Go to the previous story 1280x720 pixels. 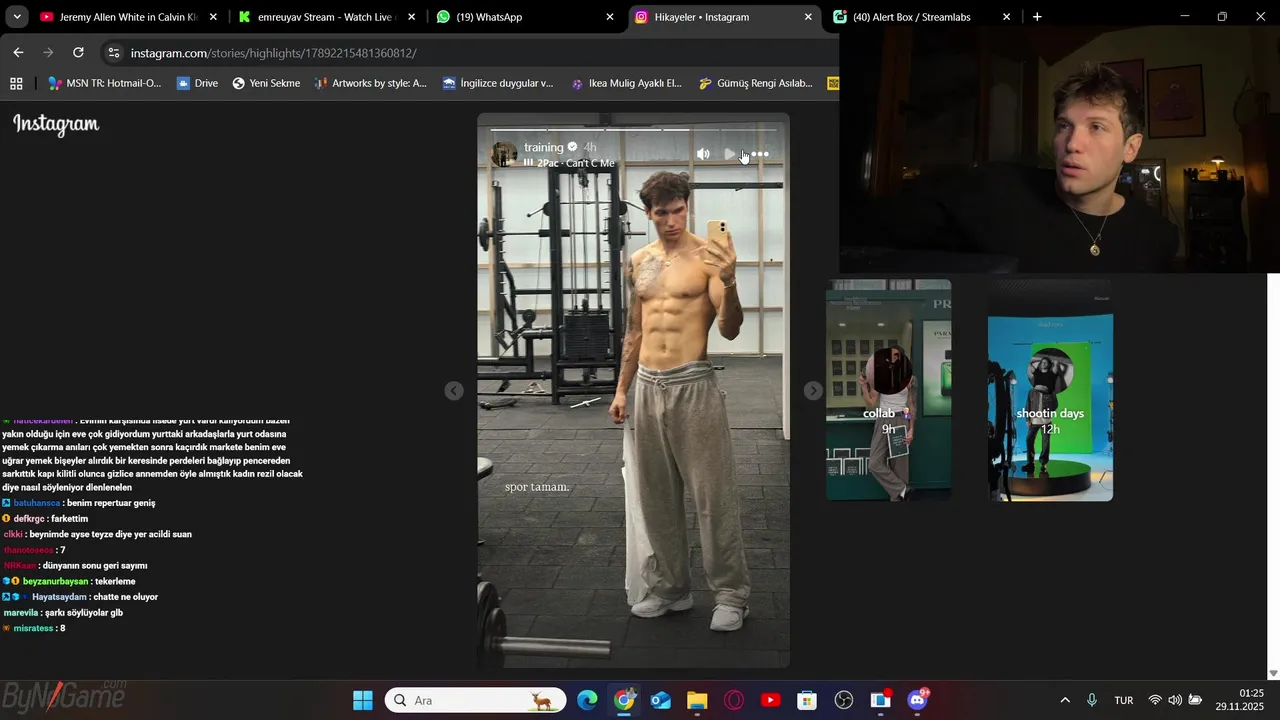[454, 391]
